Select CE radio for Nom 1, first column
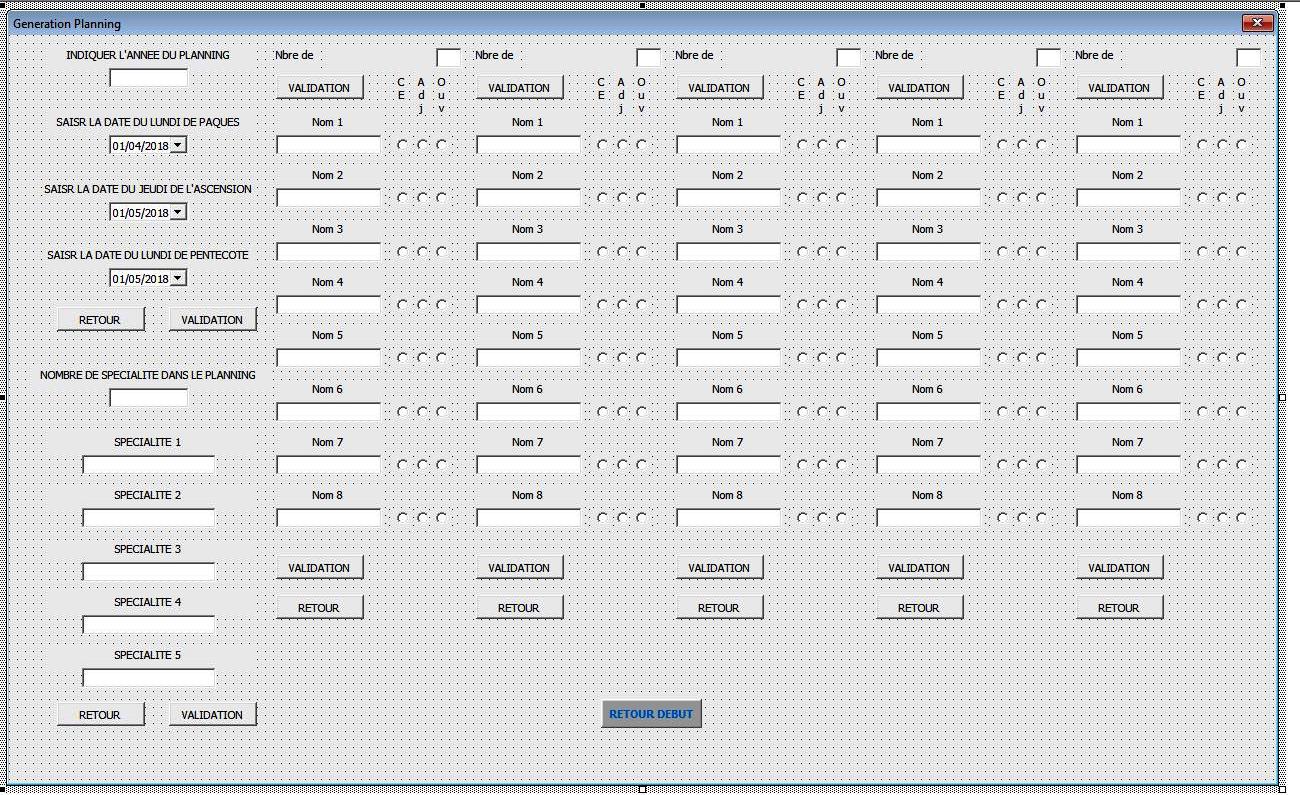The height and width of the screenshot is (795, 1300). click(x=402, y=145)
